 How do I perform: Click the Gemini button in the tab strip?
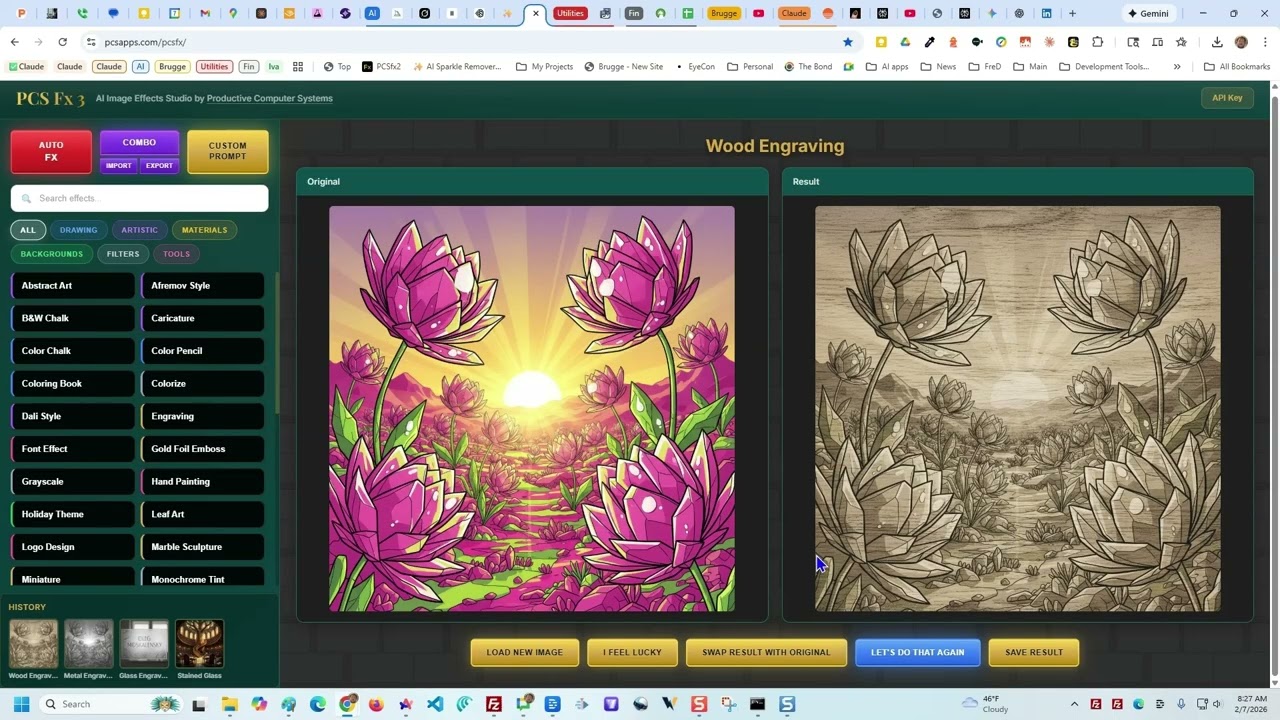[1147, 14]
